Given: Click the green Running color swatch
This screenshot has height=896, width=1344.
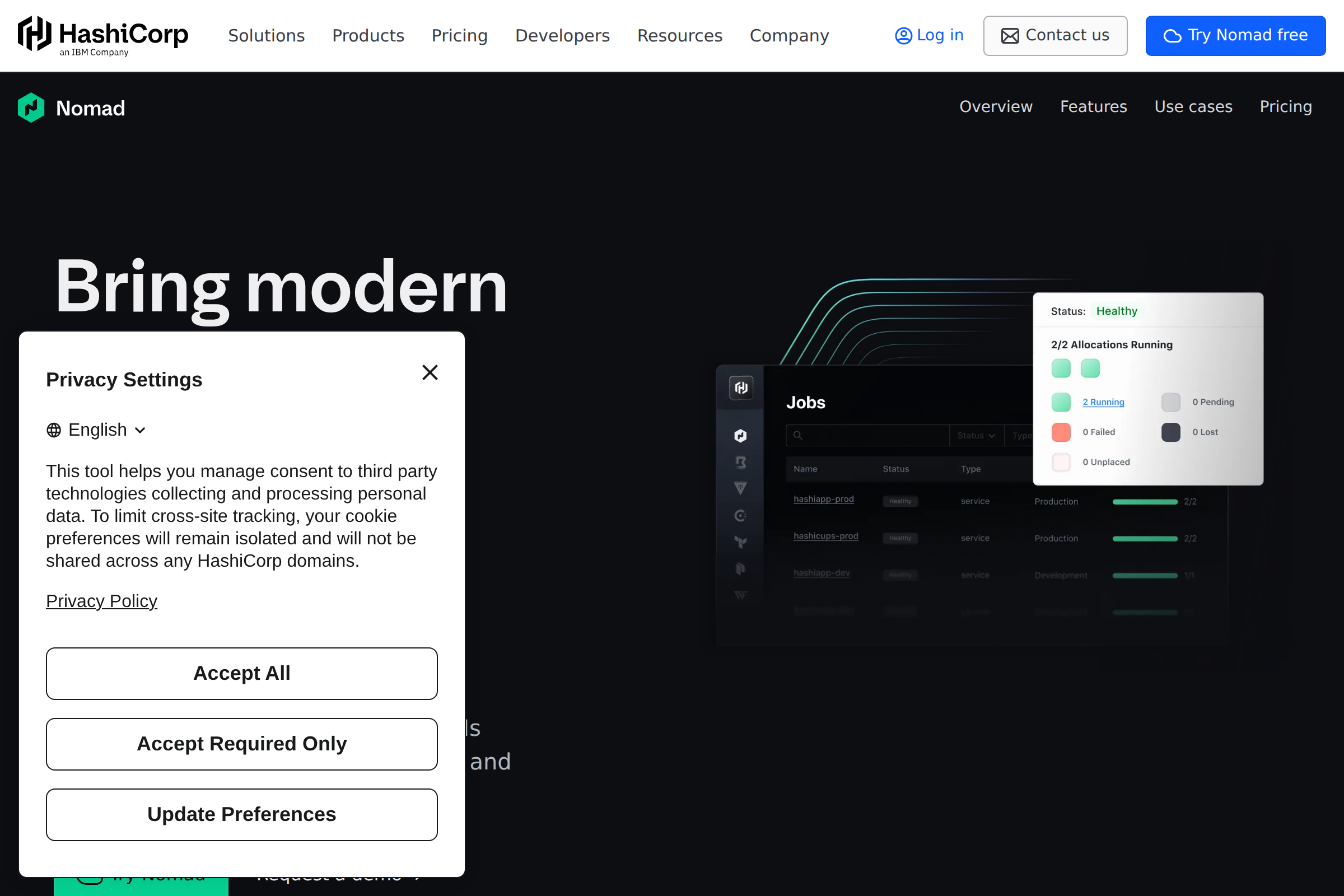Looking at the screenshot, I should click(1061, 402).
